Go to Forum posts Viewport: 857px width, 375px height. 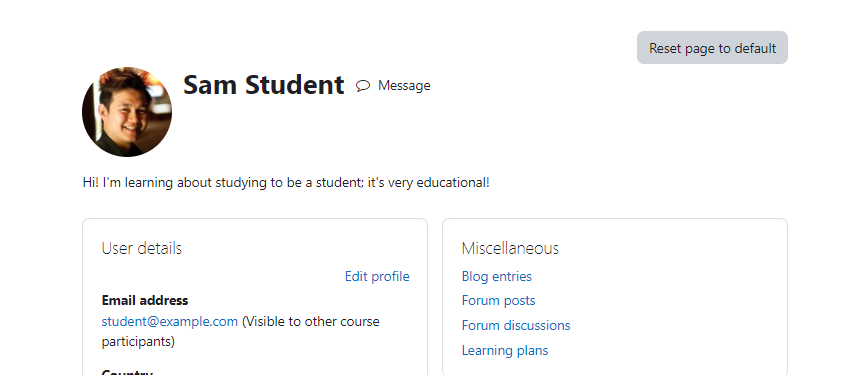[498, 301]
